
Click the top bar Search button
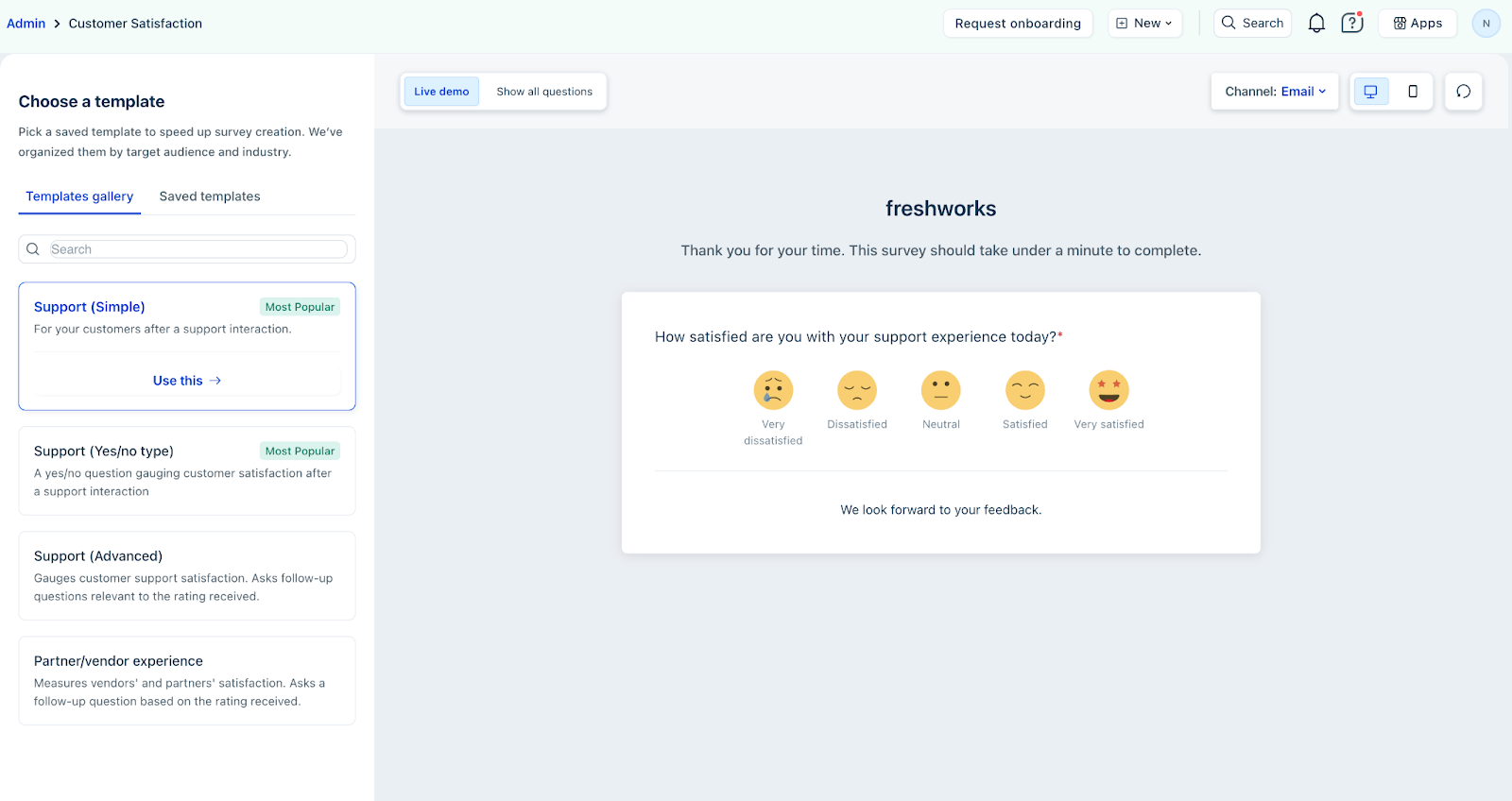[x=1252, y=24]
